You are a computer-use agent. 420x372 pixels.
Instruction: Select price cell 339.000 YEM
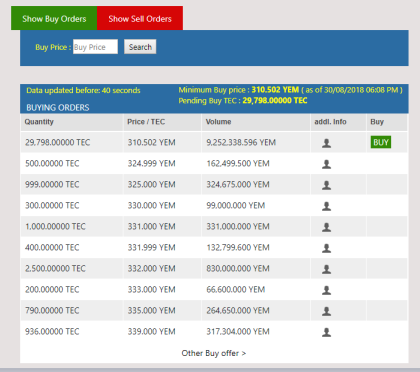coord(162,331)
